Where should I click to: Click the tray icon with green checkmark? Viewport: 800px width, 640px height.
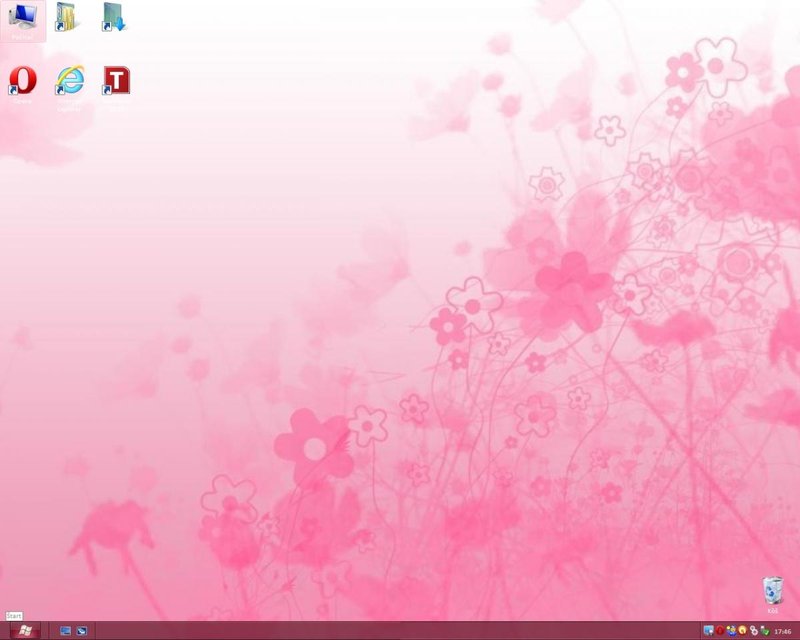[765, 631]
